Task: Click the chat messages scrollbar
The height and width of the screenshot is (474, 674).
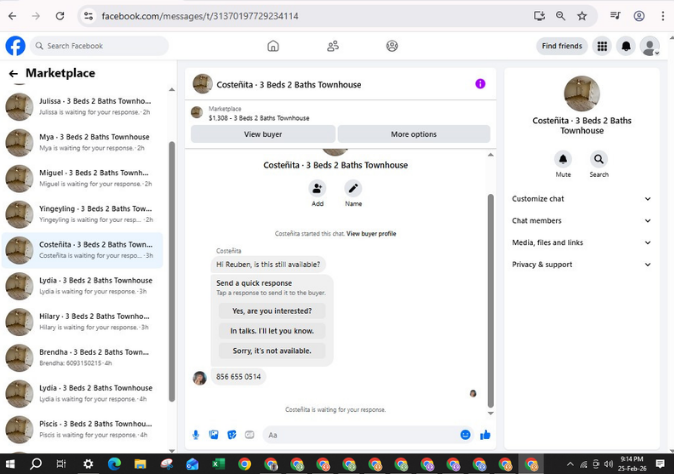Action: tap(490, 301)
